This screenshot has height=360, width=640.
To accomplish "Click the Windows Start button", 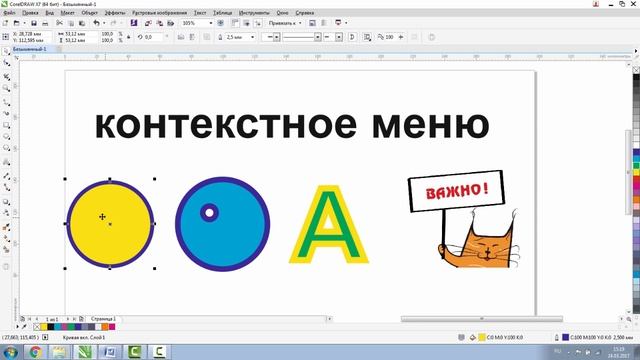I will pos(11,352).
